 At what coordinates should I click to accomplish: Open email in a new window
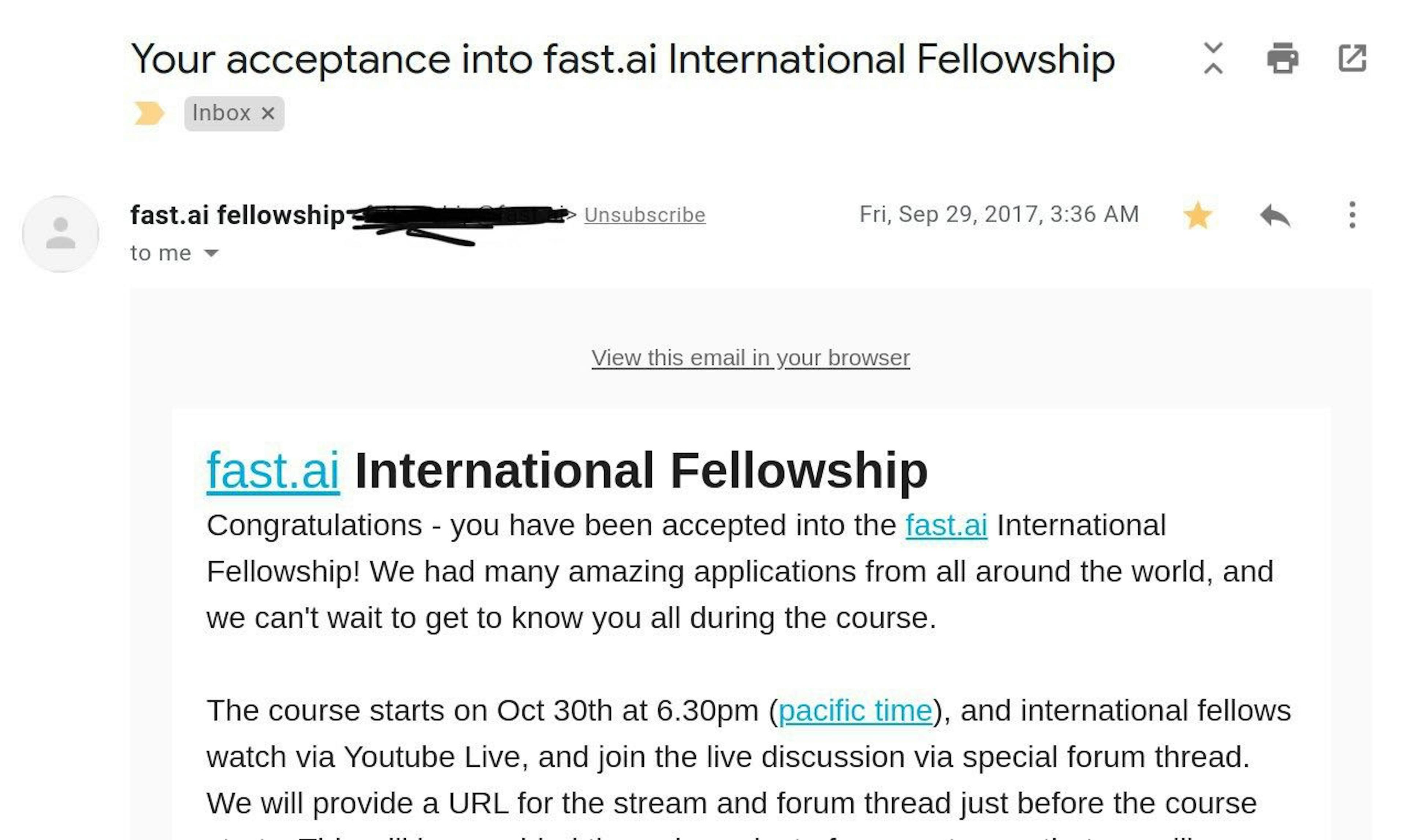1352,58
